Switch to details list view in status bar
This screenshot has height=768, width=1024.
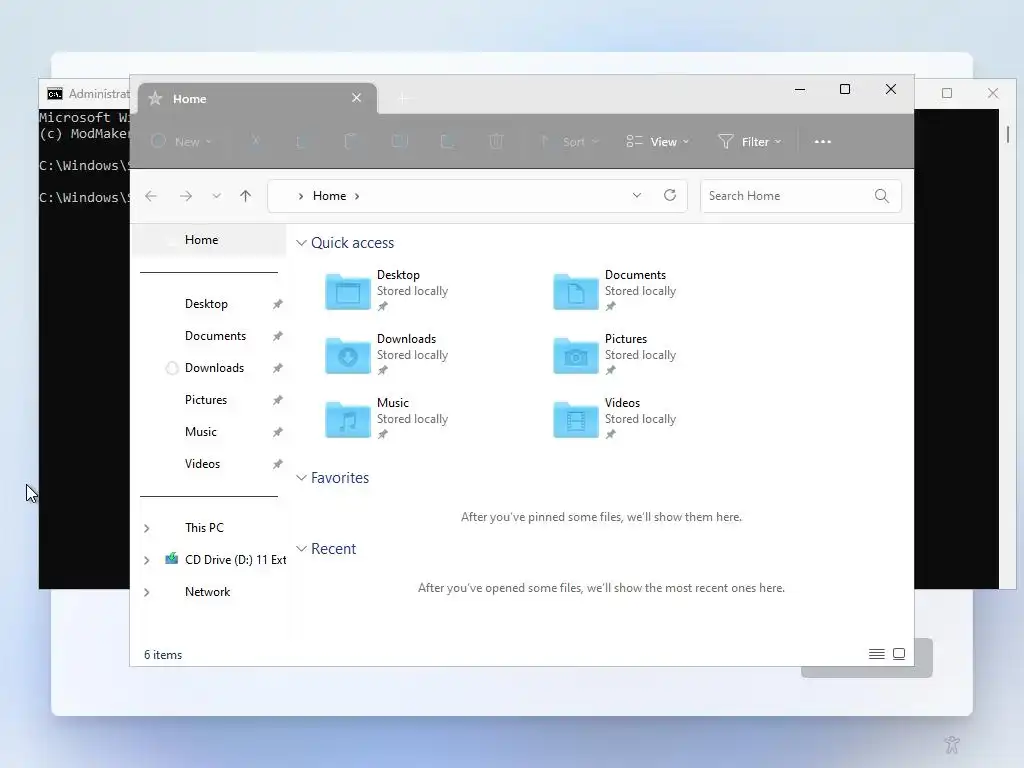876,654
